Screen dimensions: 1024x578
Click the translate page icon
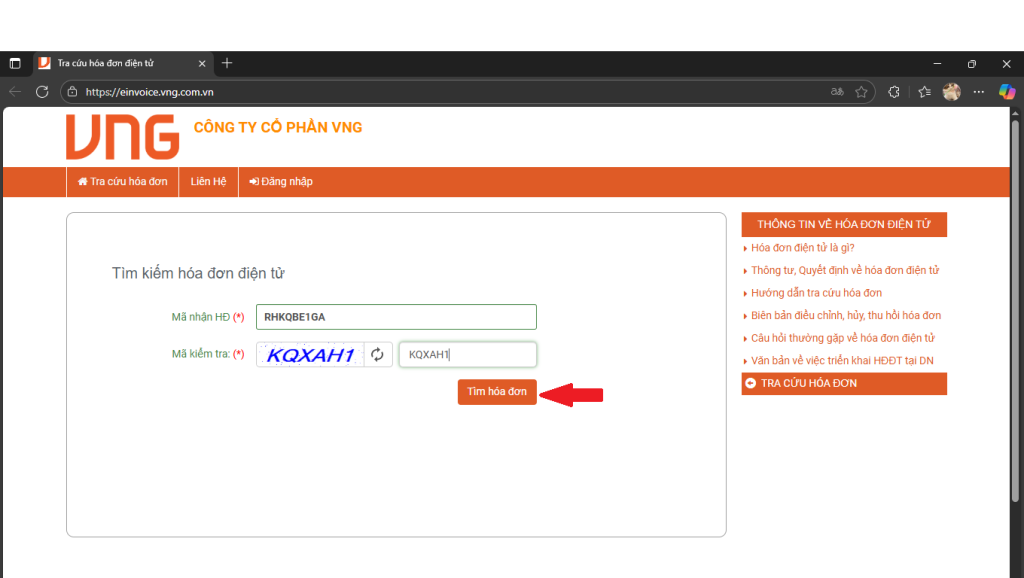837,92
